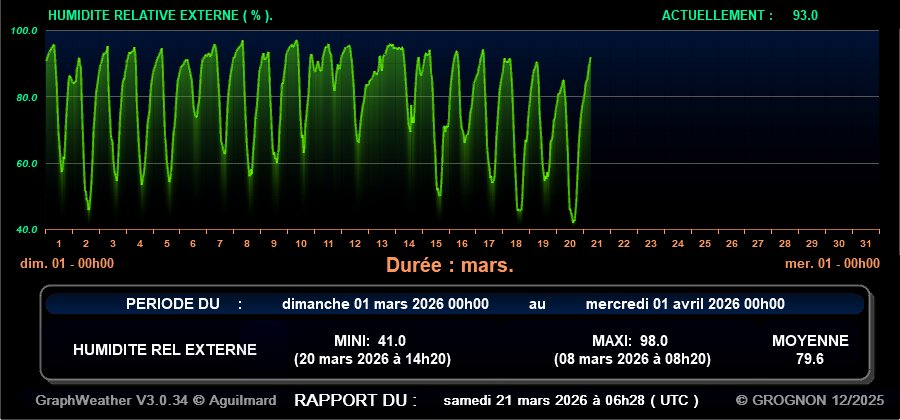Click the 60.0 y-axis label
This screenshot has width=900, height=420.
click(x=24, y=163)
